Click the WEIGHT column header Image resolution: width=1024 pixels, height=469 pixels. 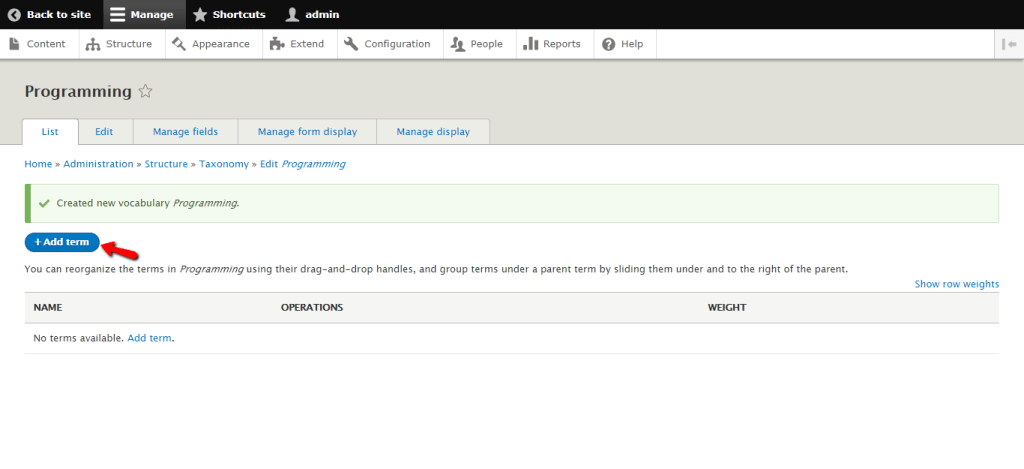tap(727, 307)
